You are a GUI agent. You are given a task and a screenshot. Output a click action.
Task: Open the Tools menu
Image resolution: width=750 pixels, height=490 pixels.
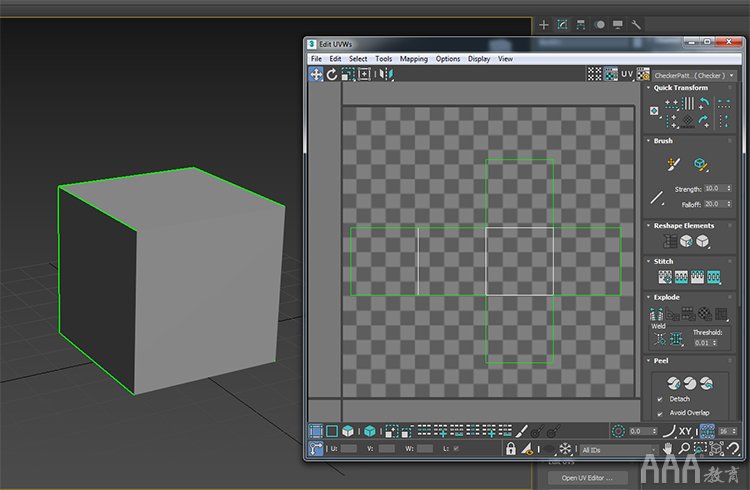click(x=384, y=59)
